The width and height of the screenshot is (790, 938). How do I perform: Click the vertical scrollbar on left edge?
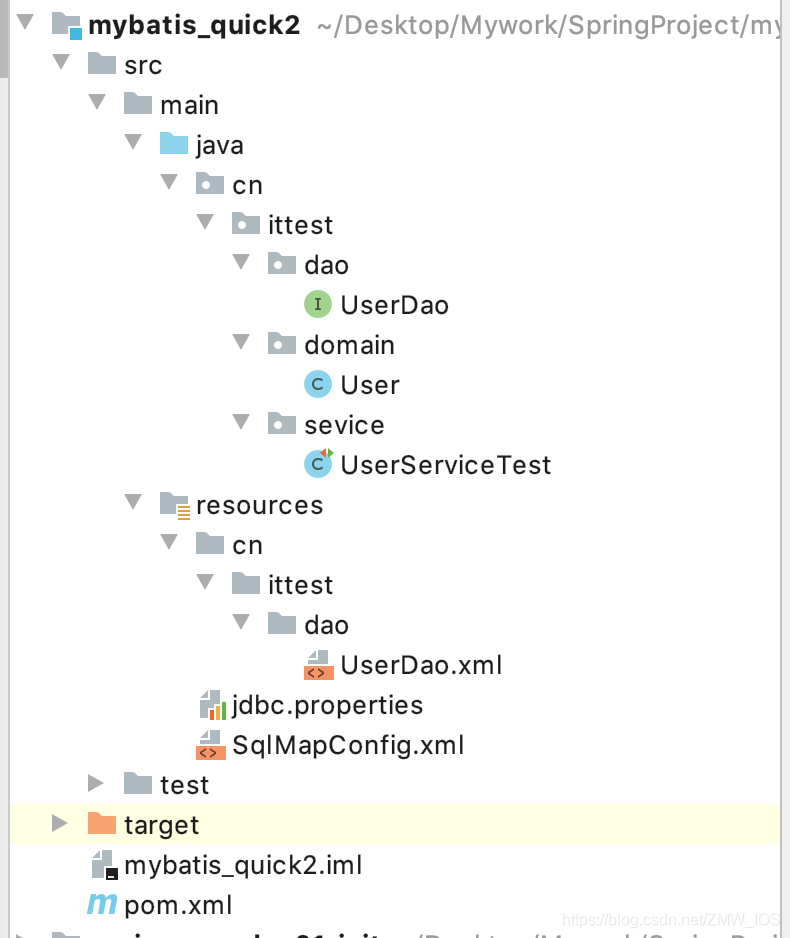click(x=4, y=39)
